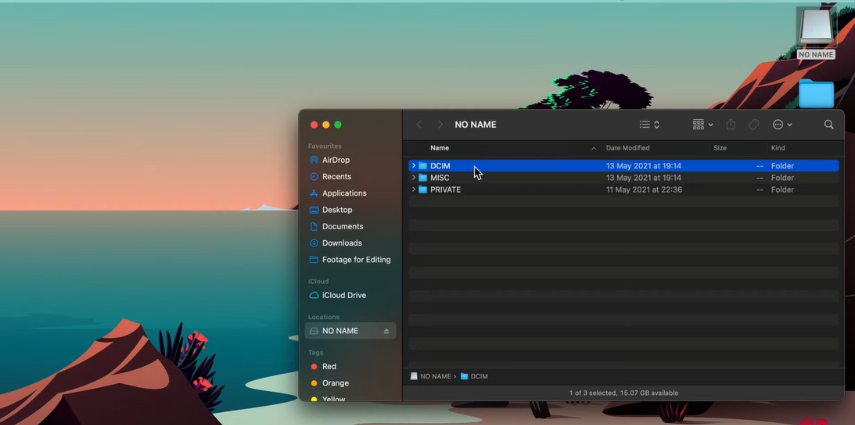Select the Downloads sidebar item
Image resolution: width=855 pixels, height=425 pixels.
click(341, 243)
